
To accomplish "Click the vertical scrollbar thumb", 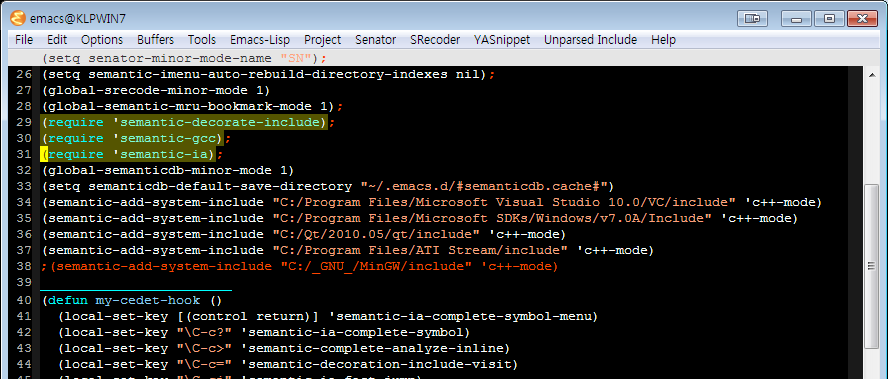I will tap(871, 266).
